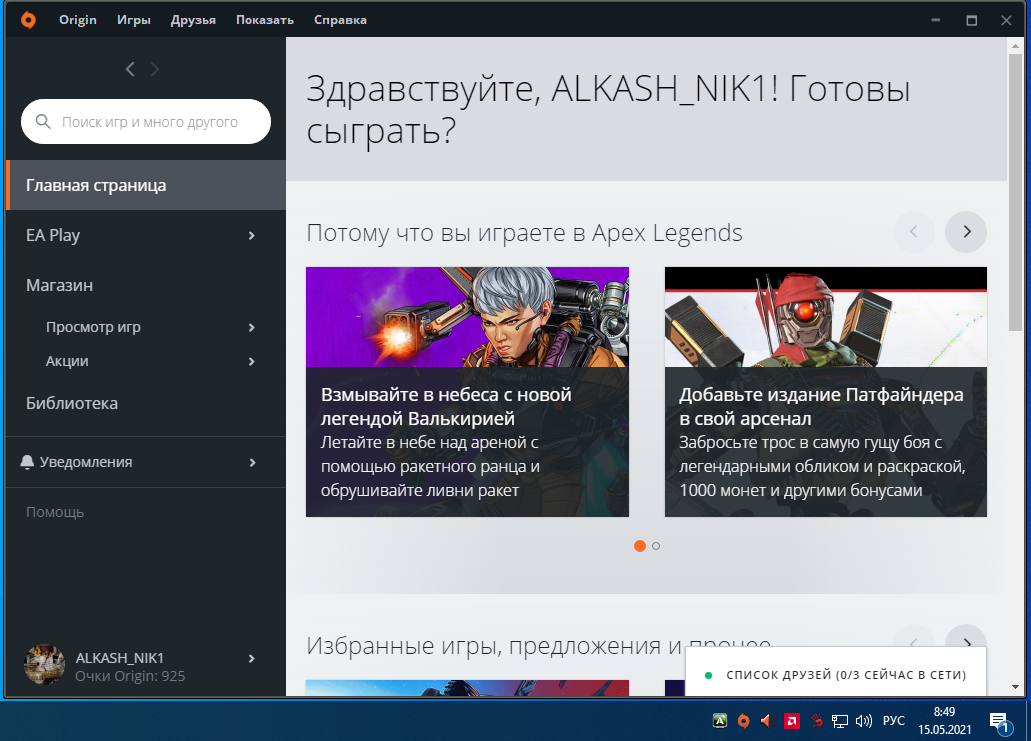Image resolution: width=1031 pixels, height=741 pixels.
Task: Click the Origin icon in the system tray
Action: [x=743, y=721]
